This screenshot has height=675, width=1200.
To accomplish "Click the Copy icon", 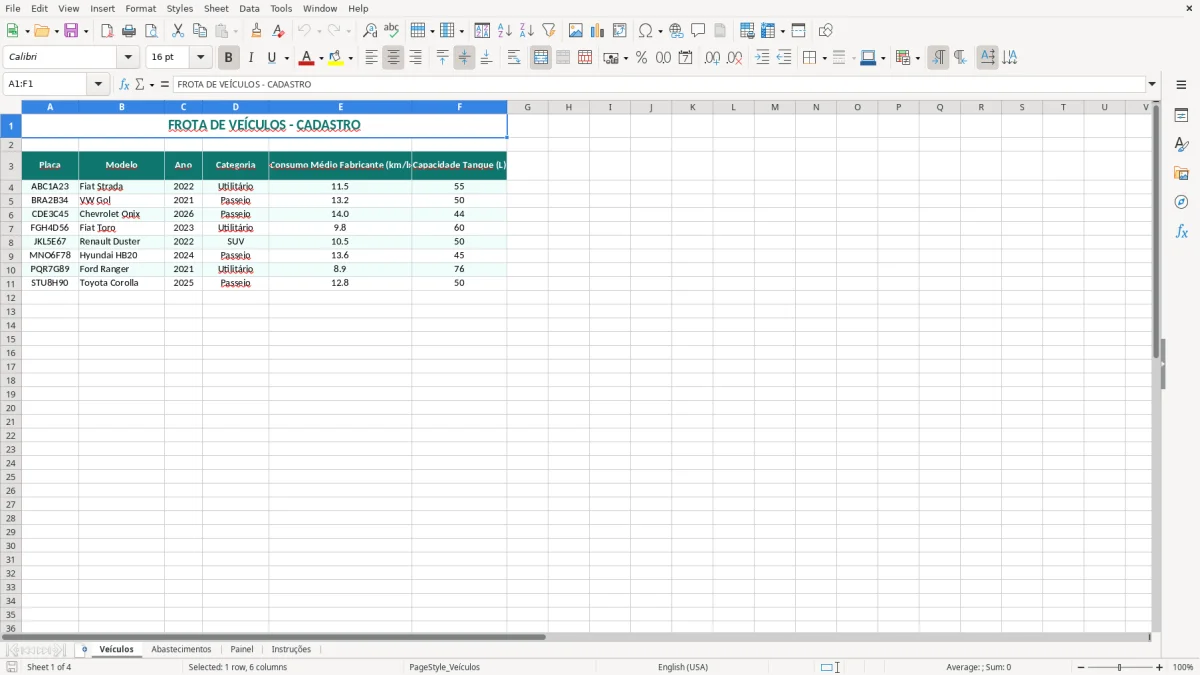I will coord(200,31).
